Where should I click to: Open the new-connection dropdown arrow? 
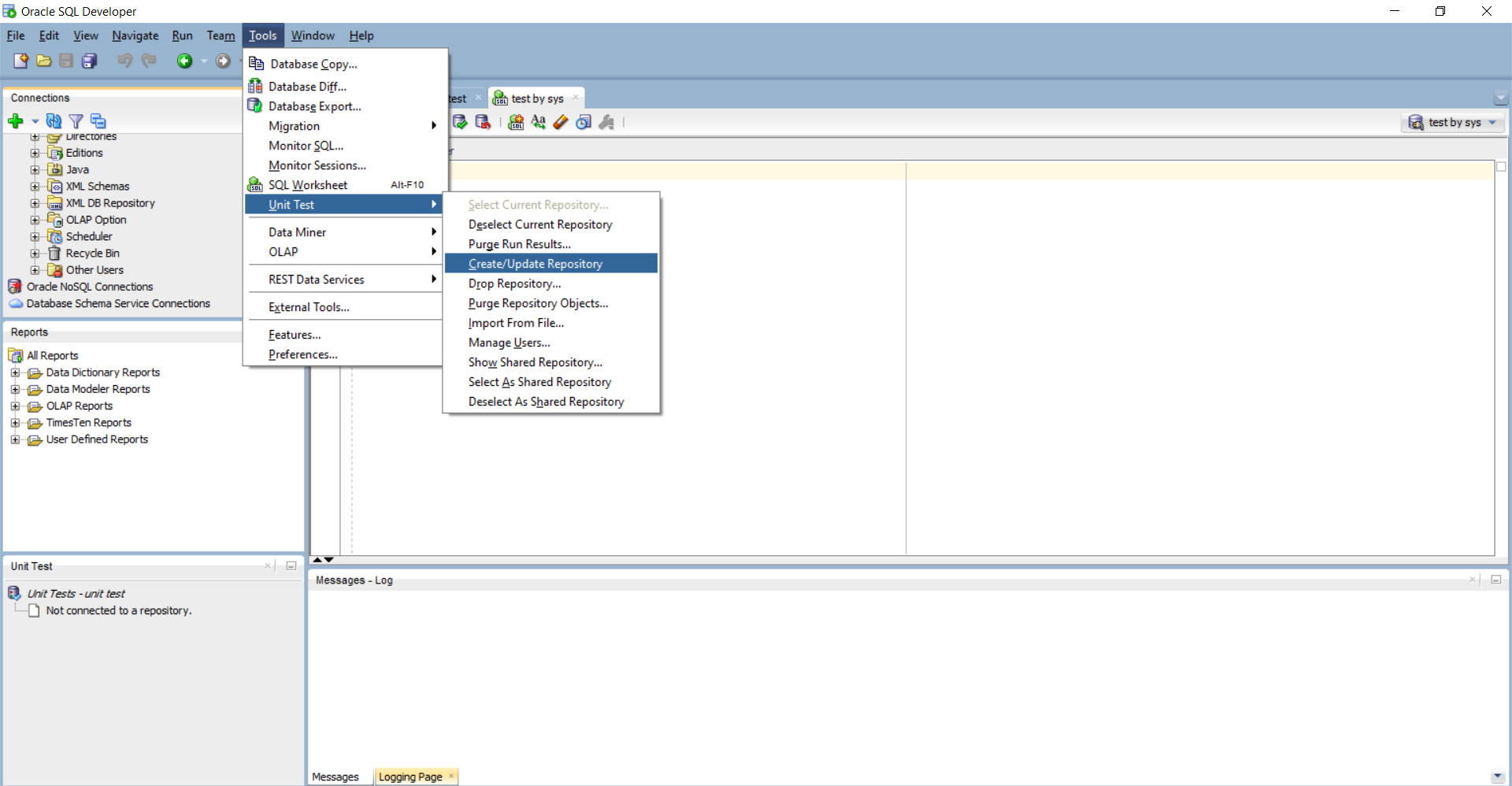point(35,121)
